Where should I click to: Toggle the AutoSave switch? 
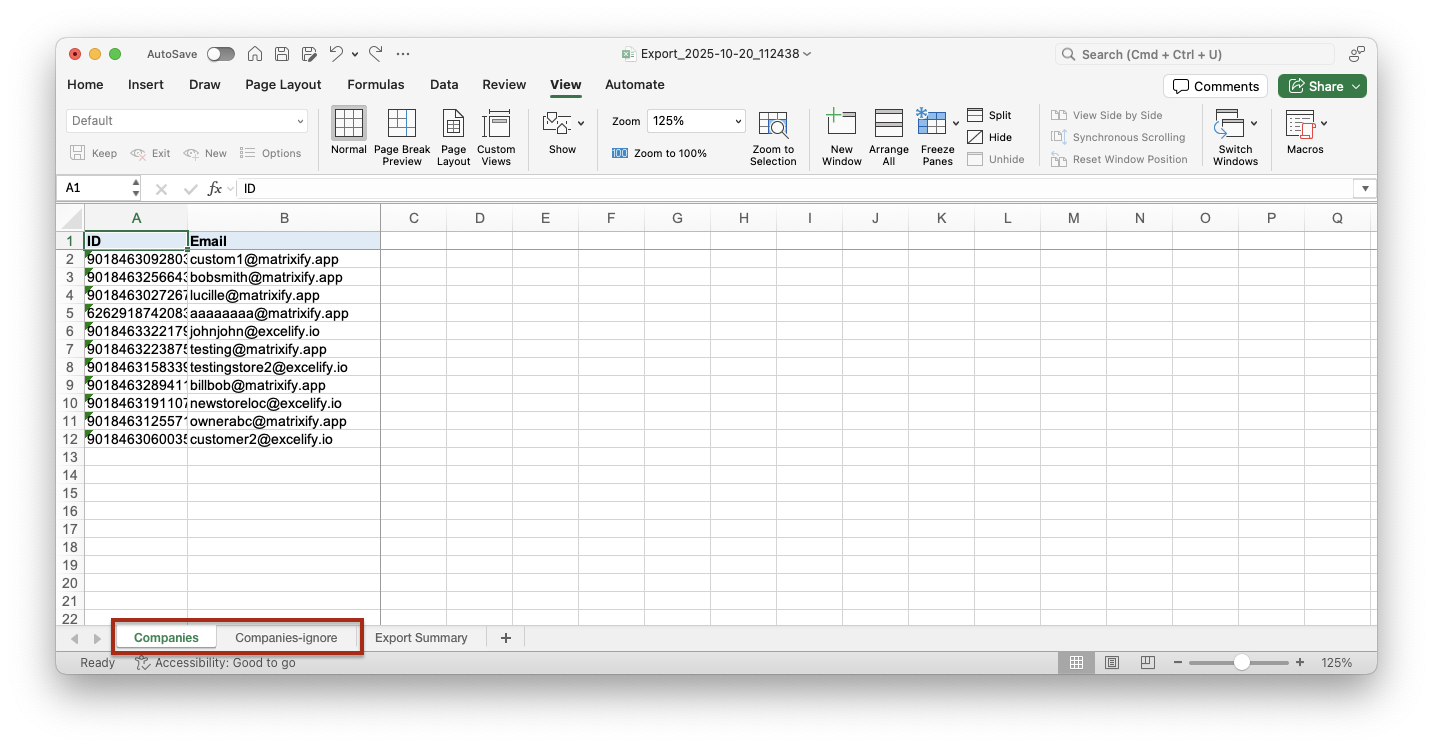220,54
